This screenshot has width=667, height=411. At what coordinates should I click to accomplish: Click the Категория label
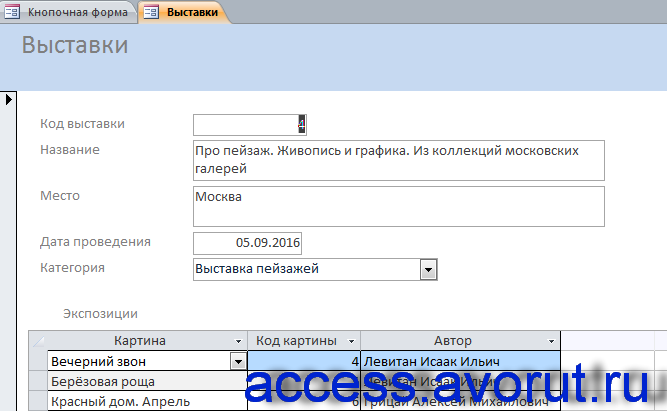[x=72, y=268]
